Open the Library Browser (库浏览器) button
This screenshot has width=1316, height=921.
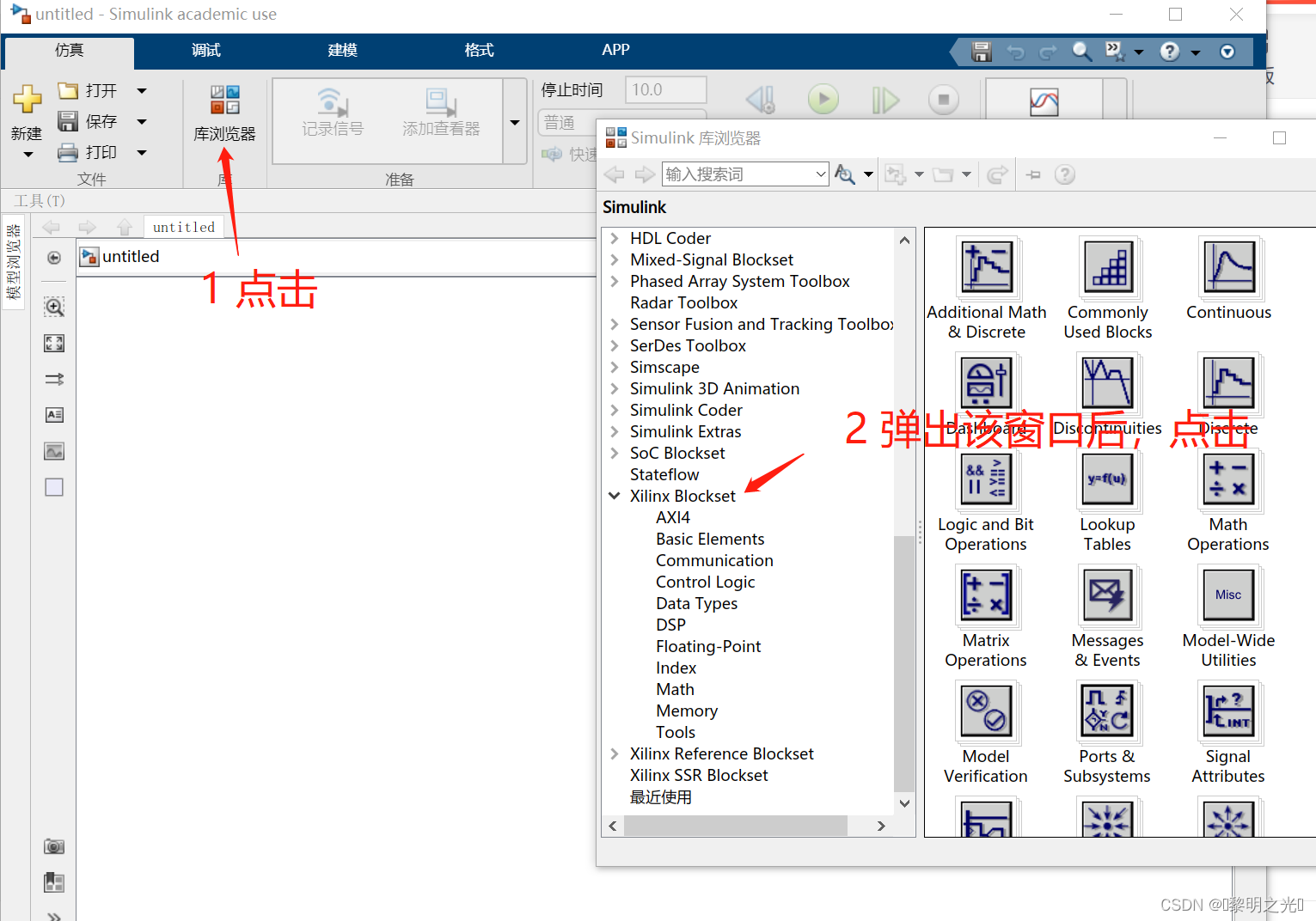click(x=224, y=113)
